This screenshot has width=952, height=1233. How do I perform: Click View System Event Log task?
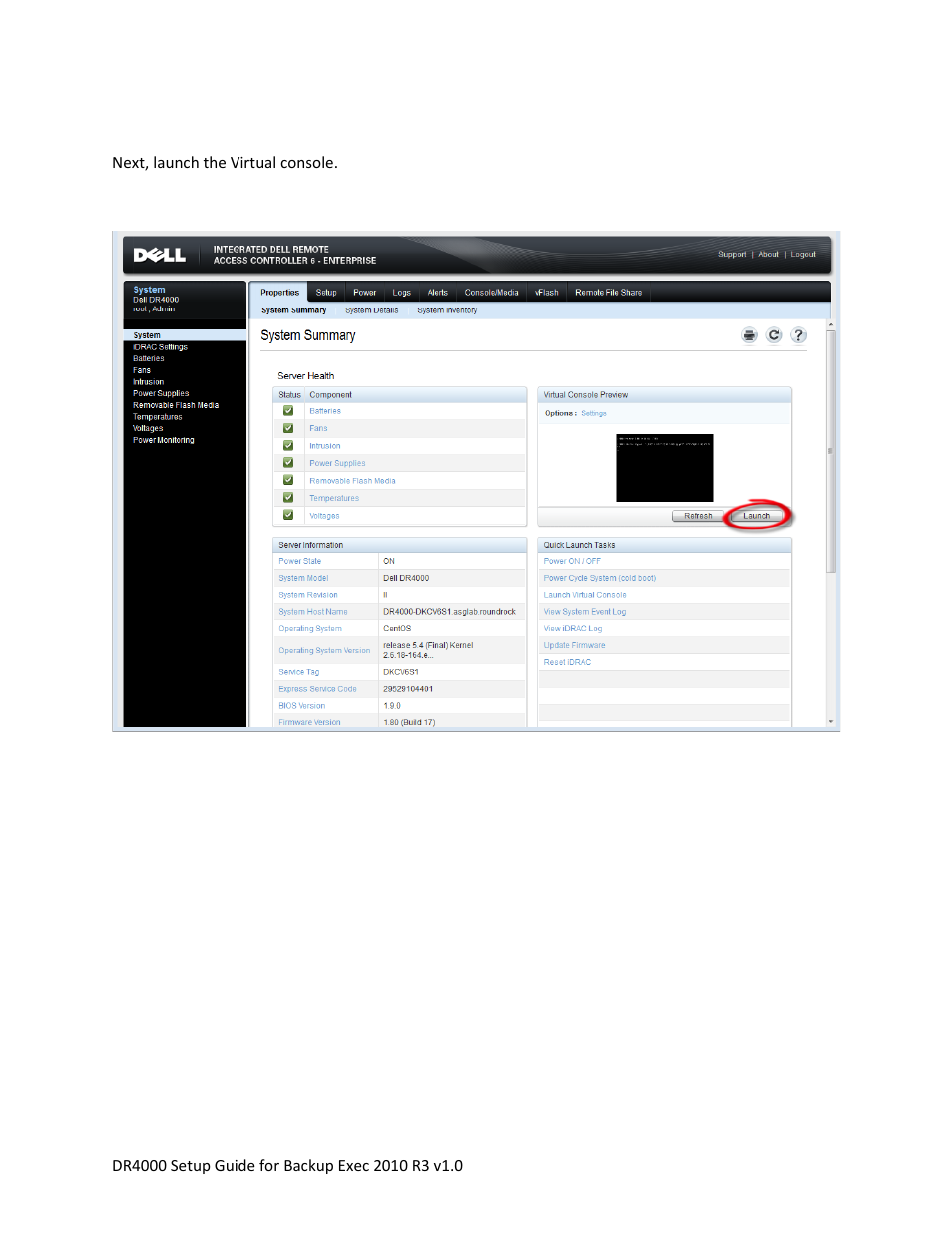pos(585,612)
